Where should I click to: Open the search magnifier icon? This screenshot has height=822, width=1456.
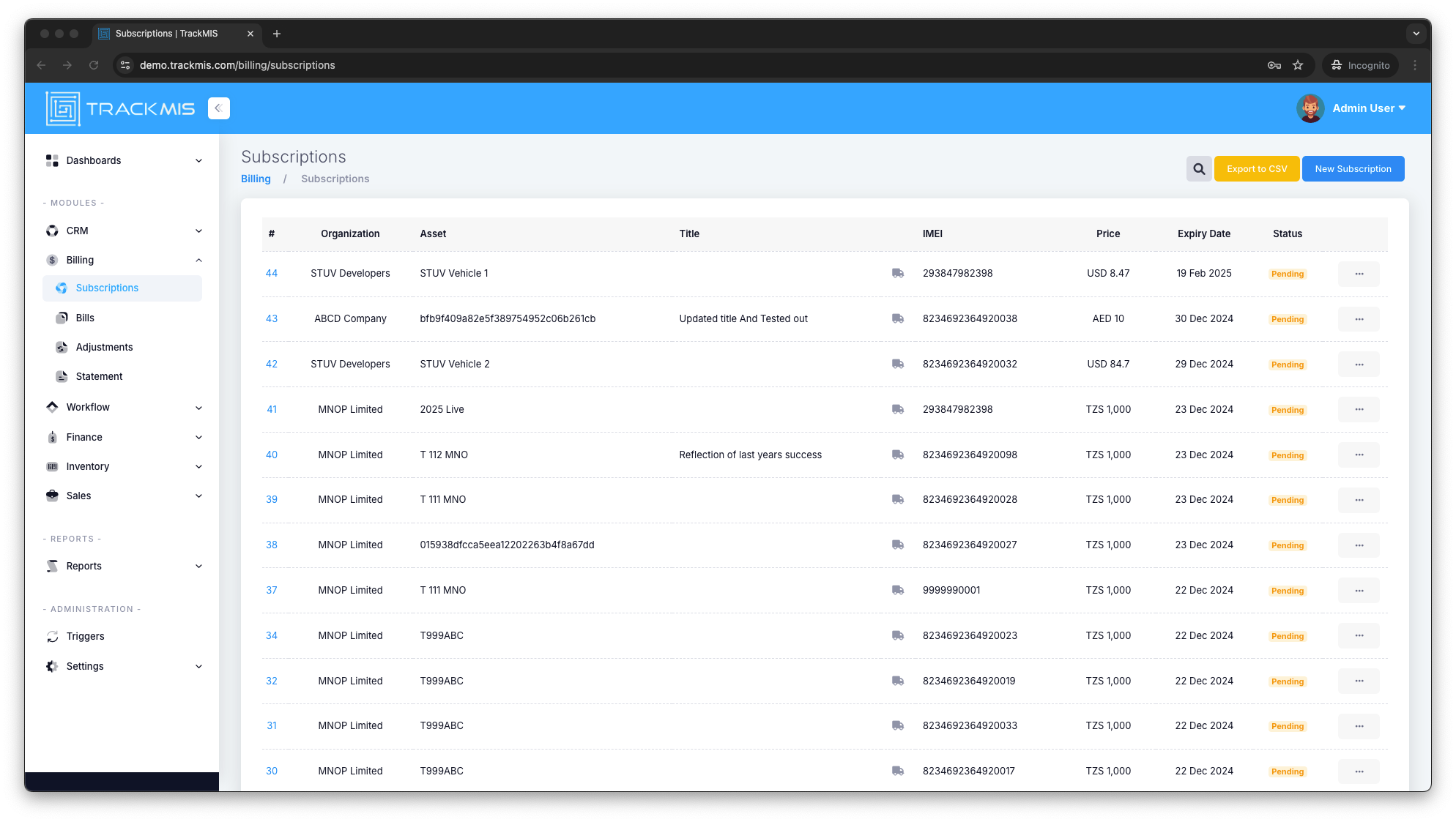(x=1199, y=169)
